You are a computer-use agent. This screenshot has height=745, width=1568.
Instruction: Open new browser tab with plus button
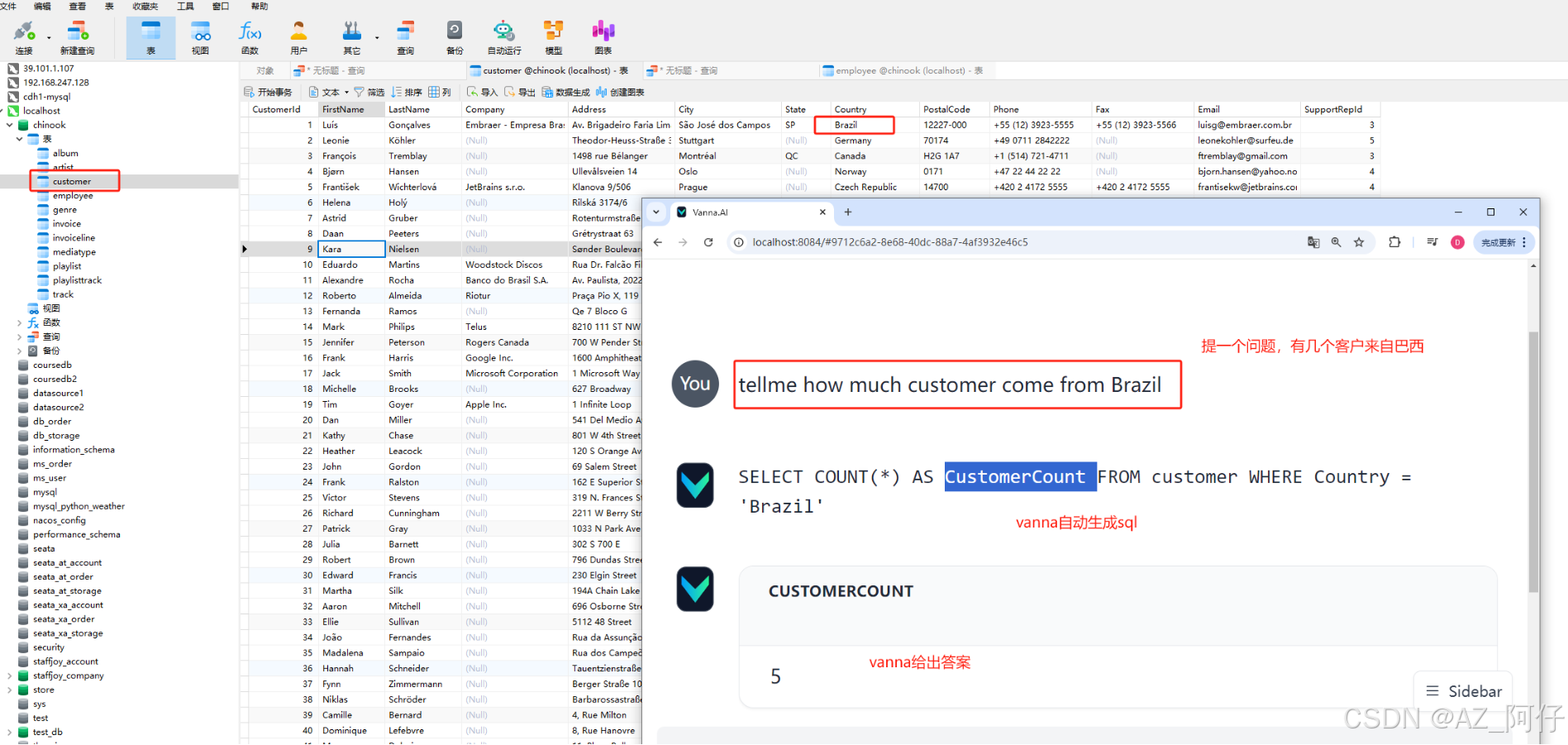click(x=847, y=213)
